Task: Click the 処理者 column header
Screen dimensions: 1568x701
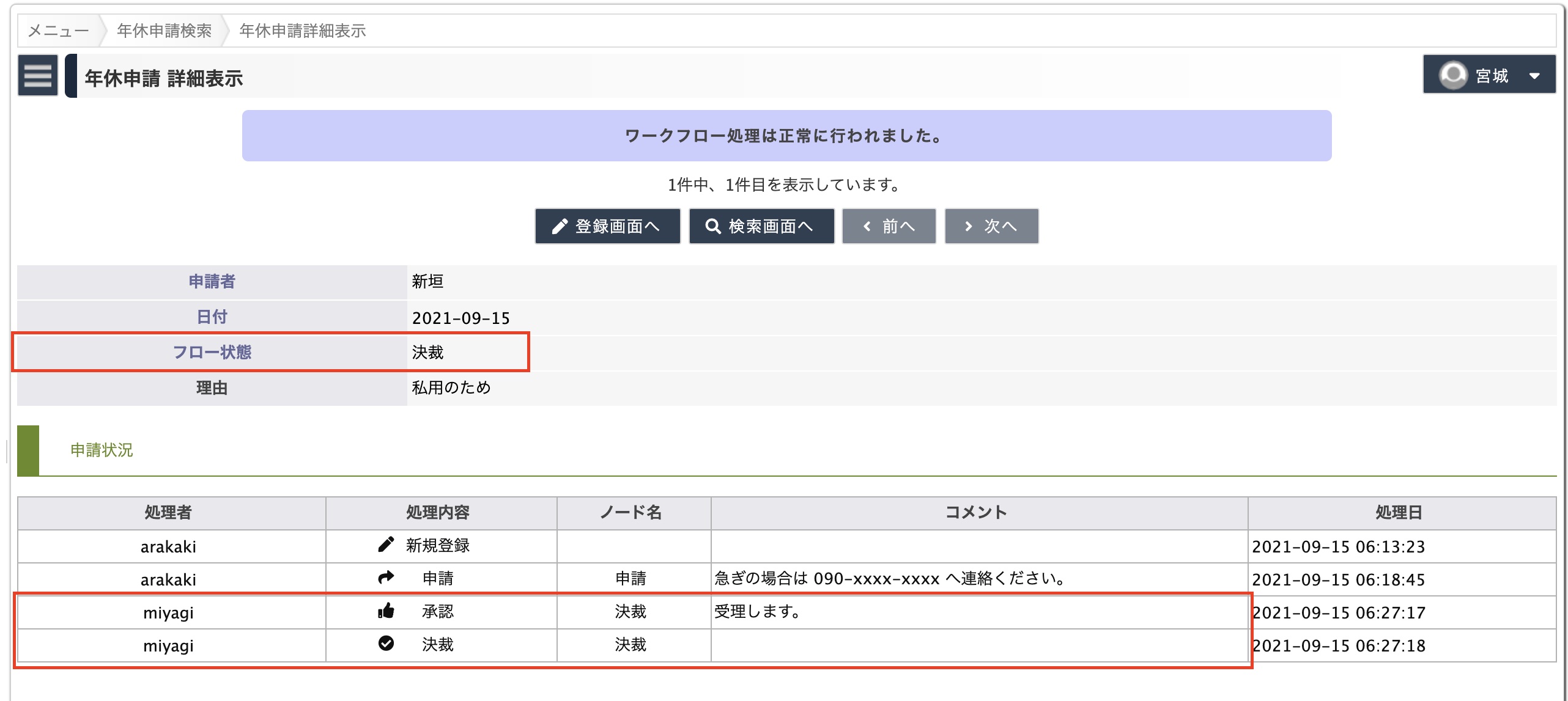Action: tap(168, 512)
